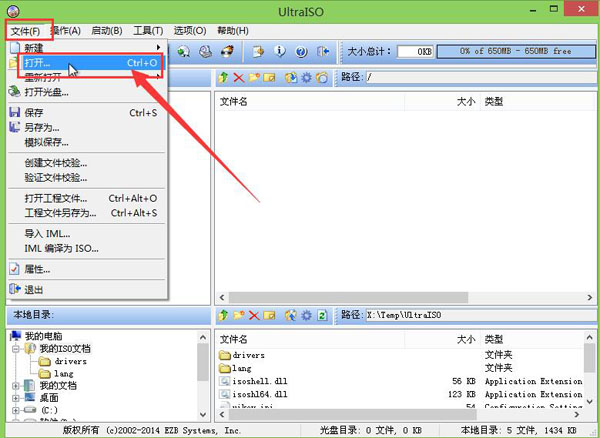Open the 工具(T) menu
600x438 pixels.
click(148, 31)
